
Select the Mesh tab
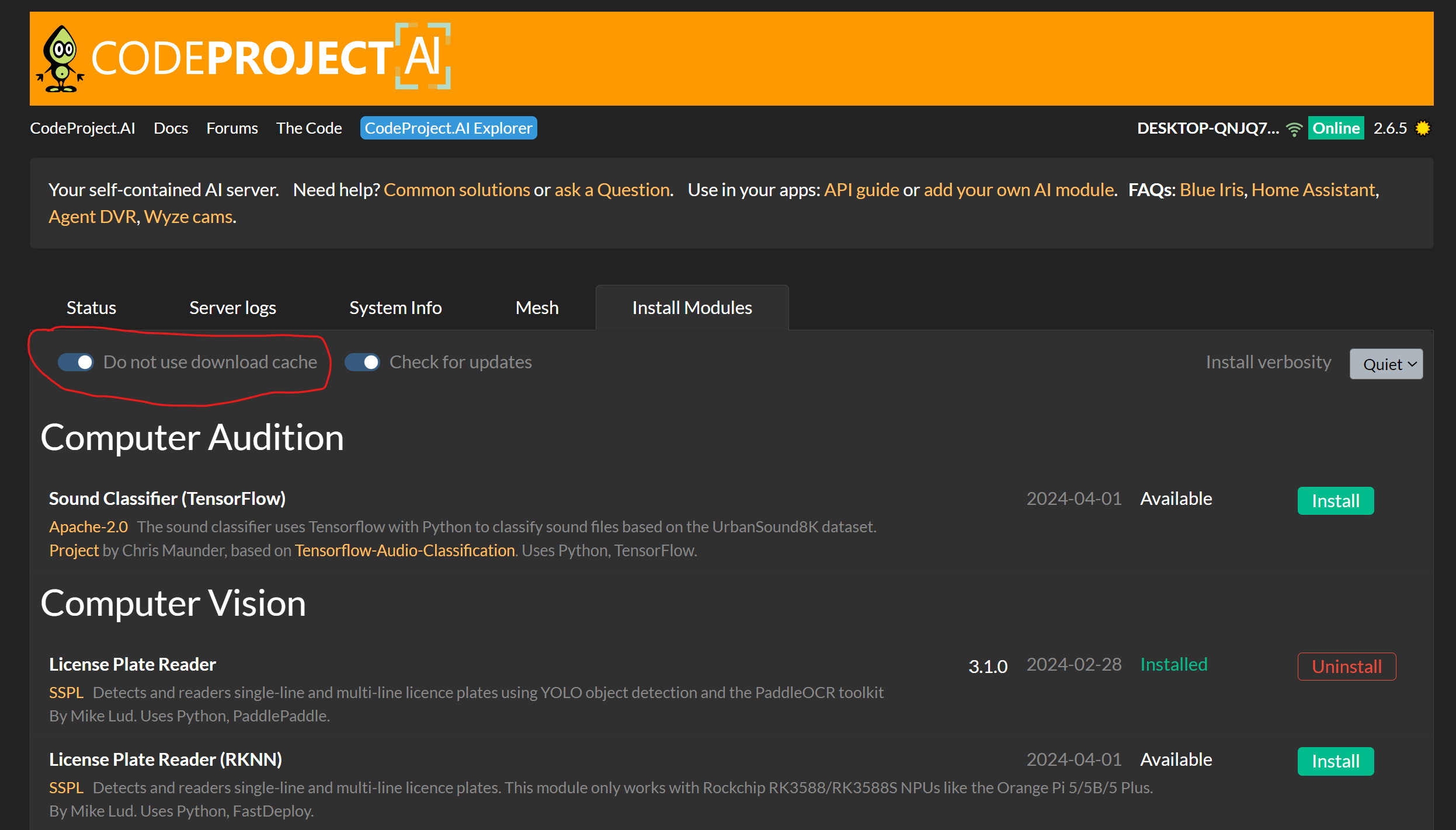click(x=537, y=308)
